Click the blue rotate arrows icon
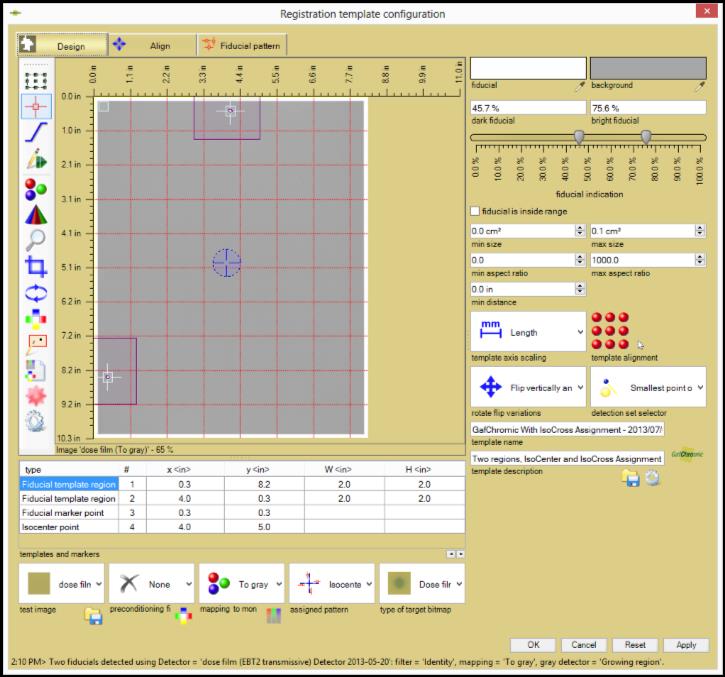 pyautogui.click(x=36, y=293)
